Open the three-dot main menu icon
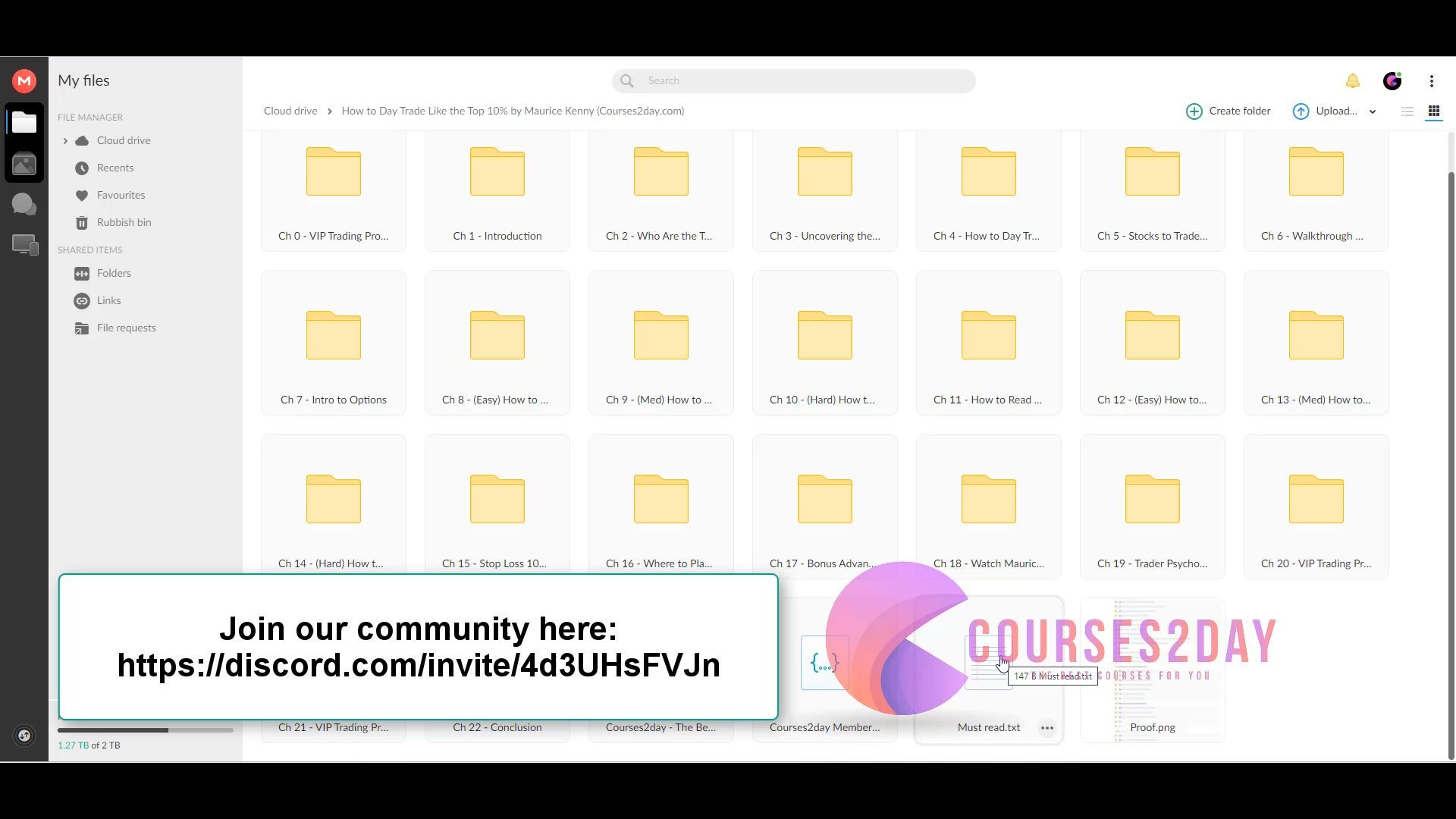The image size is (1456, 819). pyautogui.click(x=1432, y=80)
